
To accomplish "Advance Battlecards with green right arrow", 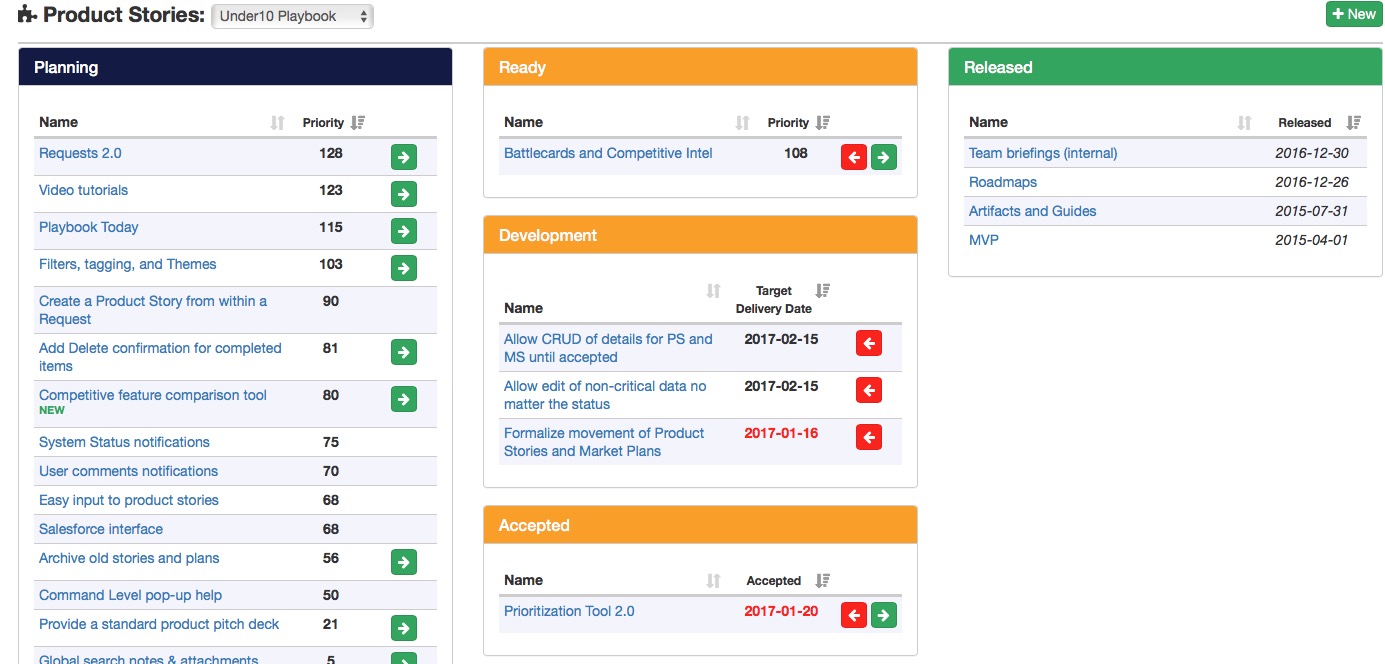I will (x=884, y=157).
